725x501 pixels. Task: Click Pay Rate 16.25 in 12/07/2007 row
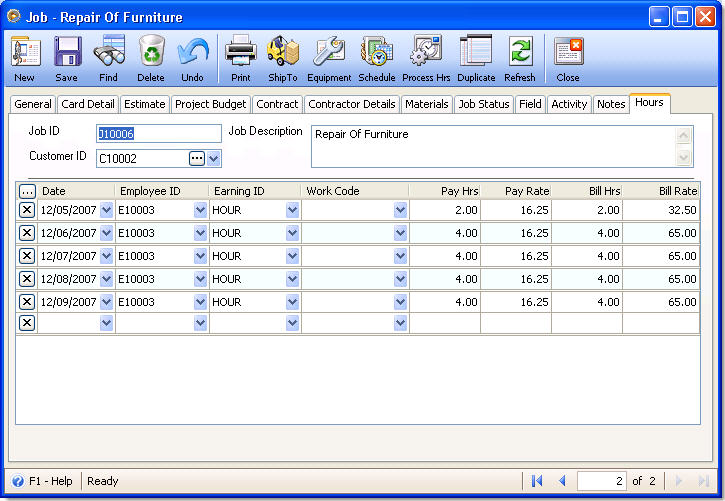(516, 256)
